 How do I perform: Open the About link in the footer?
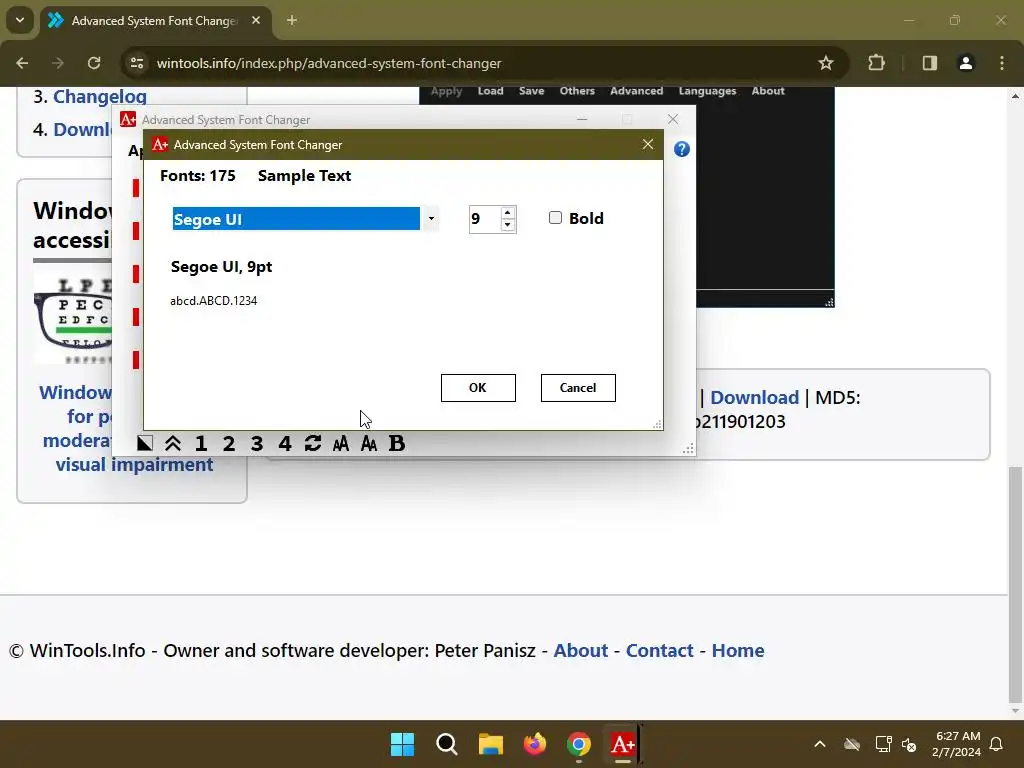point(581,650)
